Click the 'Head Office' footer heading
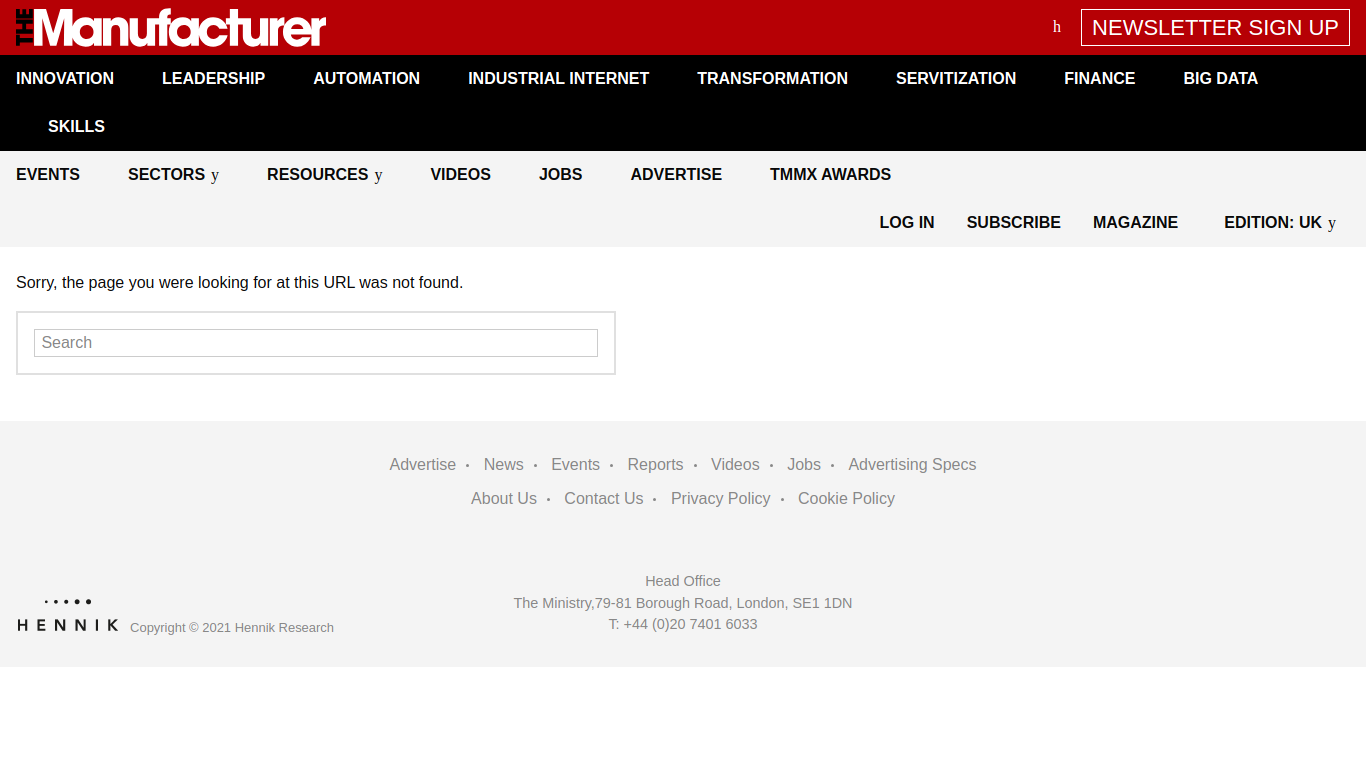This screenshot has height=768, width=1366. 683,581
